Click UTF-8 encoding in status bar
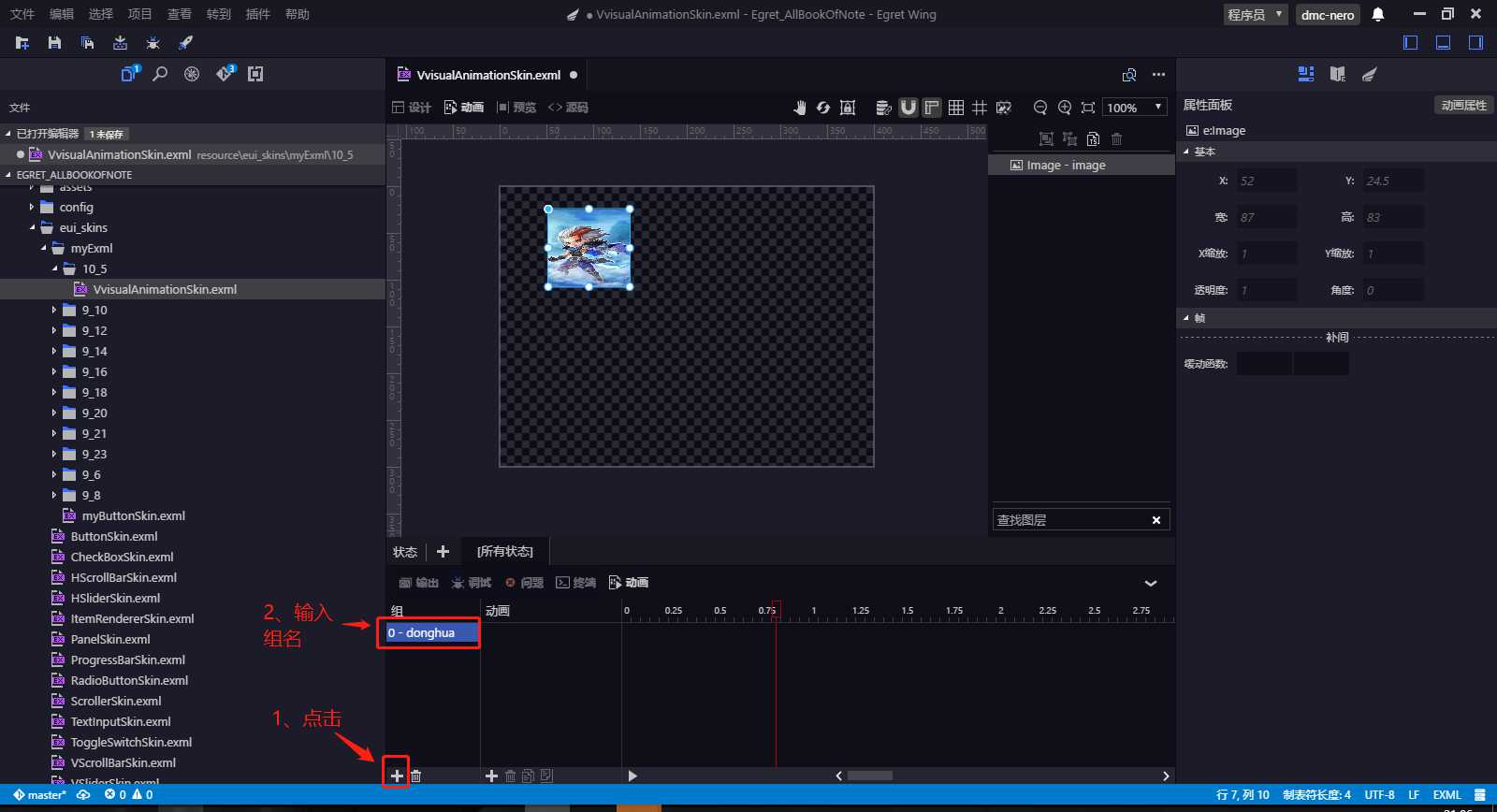The width and height of the screenshot is (1497, 812). pos(1379,795)
